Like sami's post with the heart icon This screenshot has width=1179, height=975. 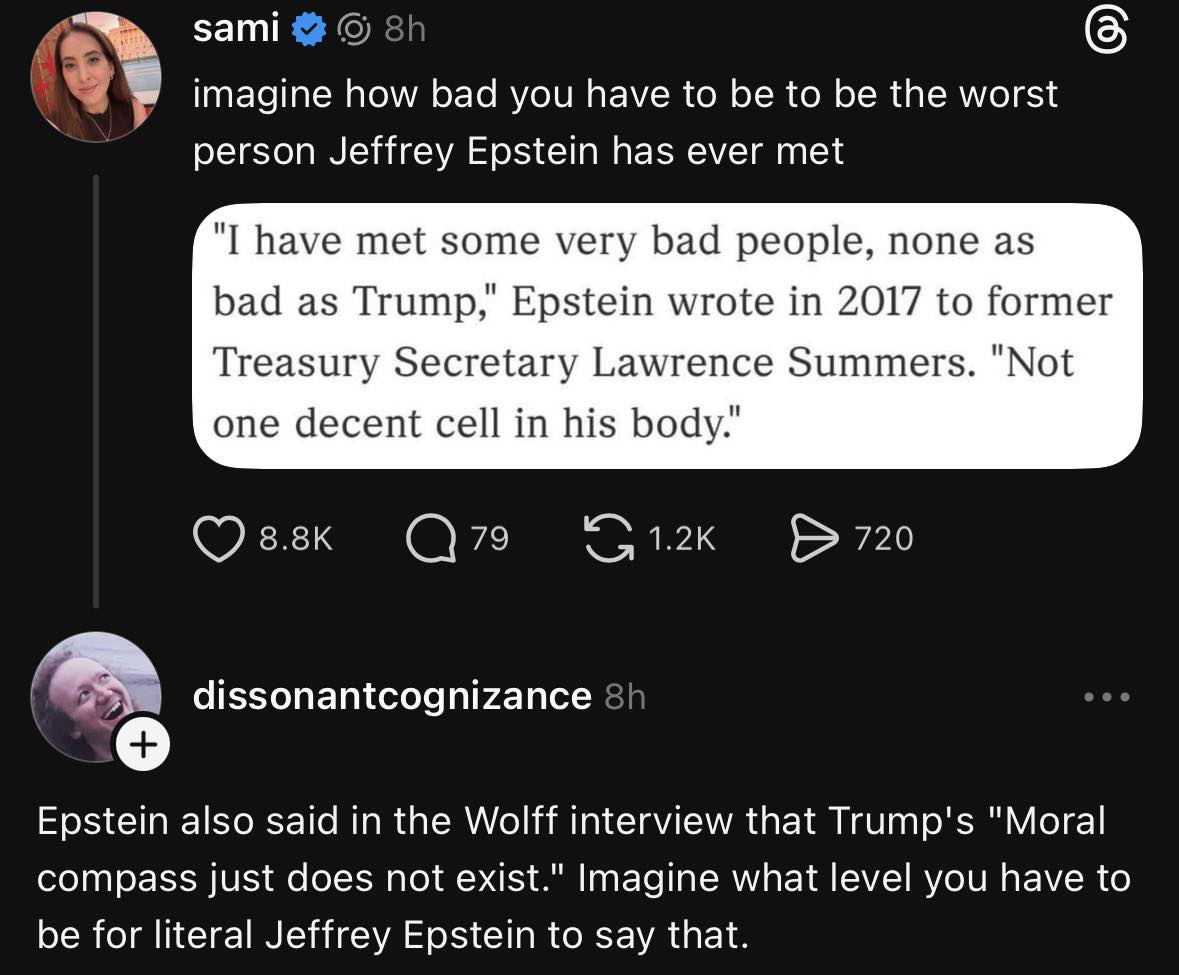tap(217, 540)
